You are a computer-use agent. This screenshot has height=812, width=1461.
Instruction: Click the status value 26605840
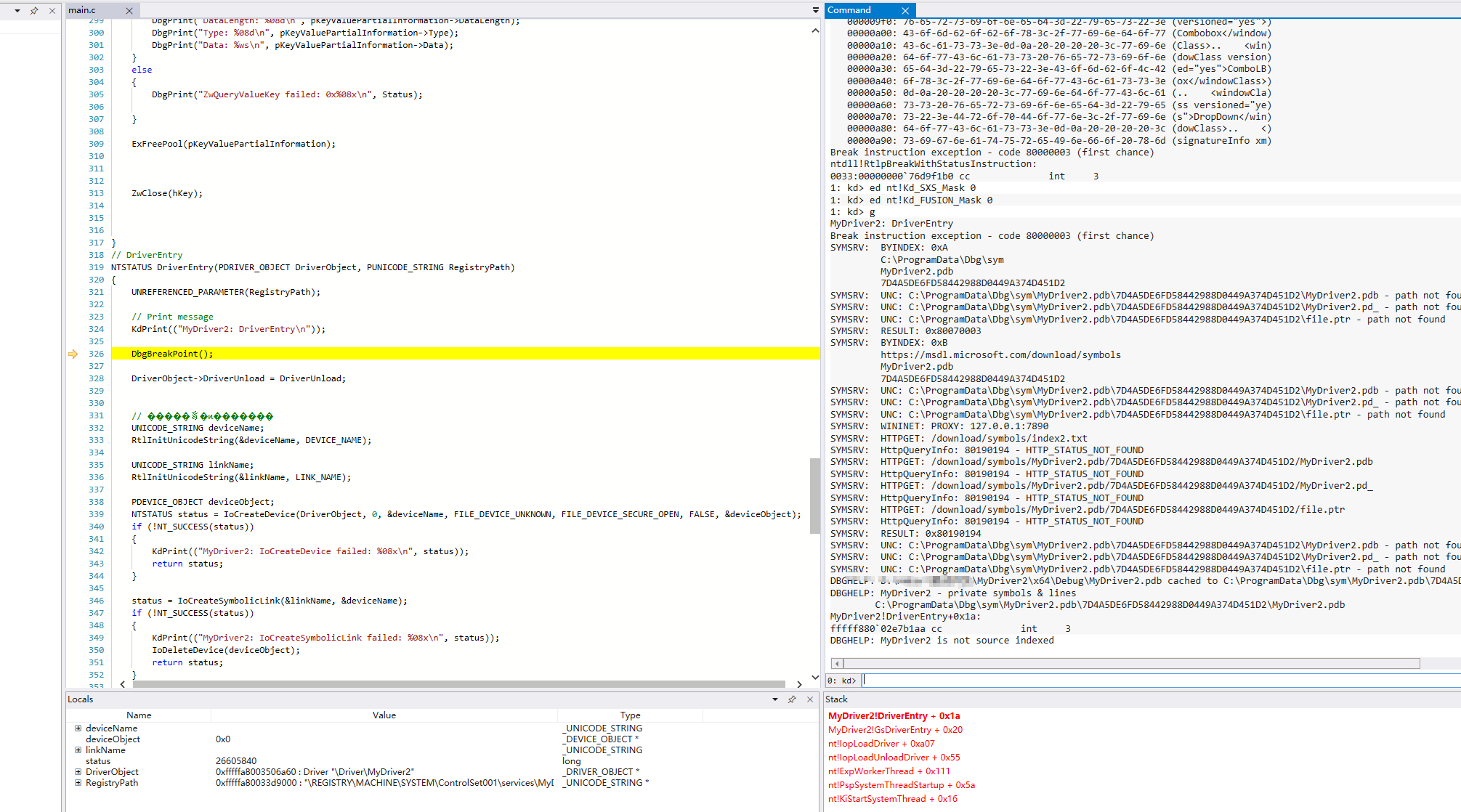click(x=236, y=761)
